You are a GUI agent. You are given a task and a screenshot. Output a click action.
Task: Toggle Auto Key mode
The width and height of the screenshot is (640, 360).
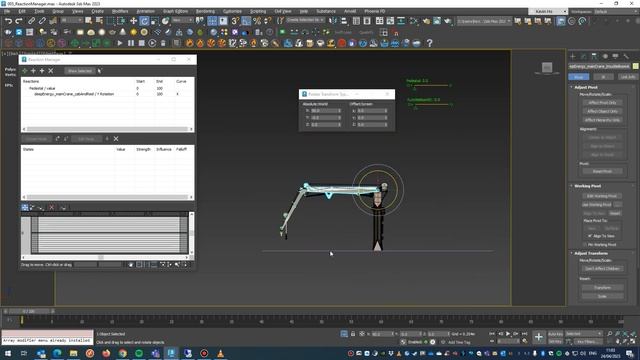pos(555,334)
